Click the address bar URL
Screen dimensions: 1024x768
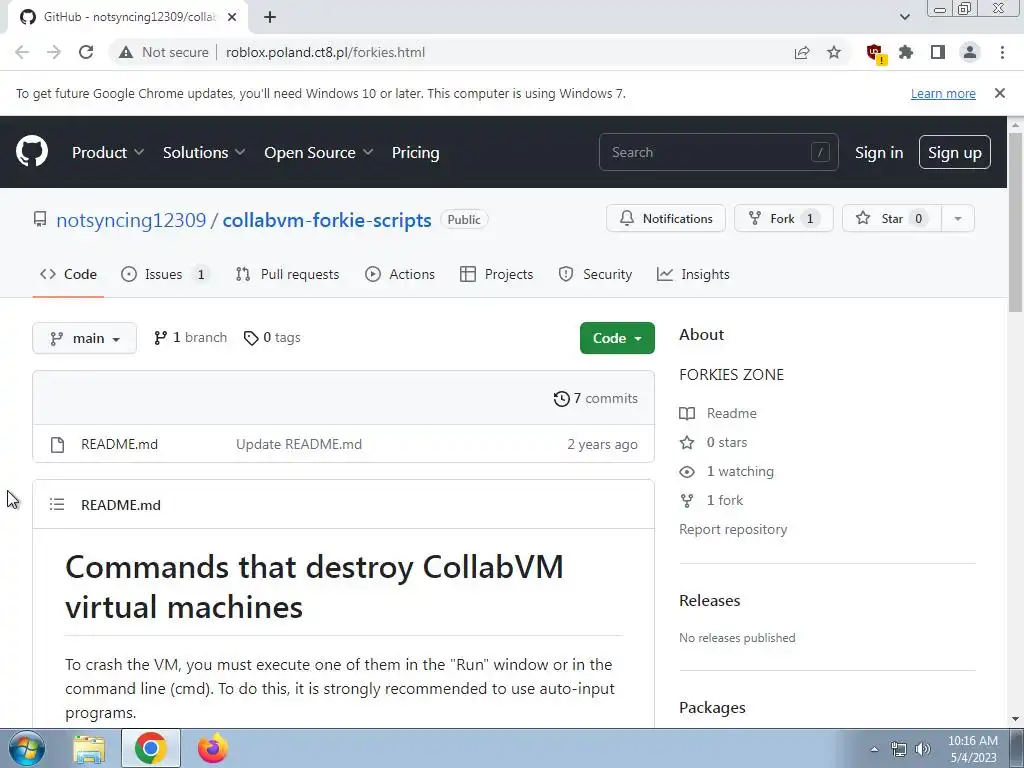(325, 52)
